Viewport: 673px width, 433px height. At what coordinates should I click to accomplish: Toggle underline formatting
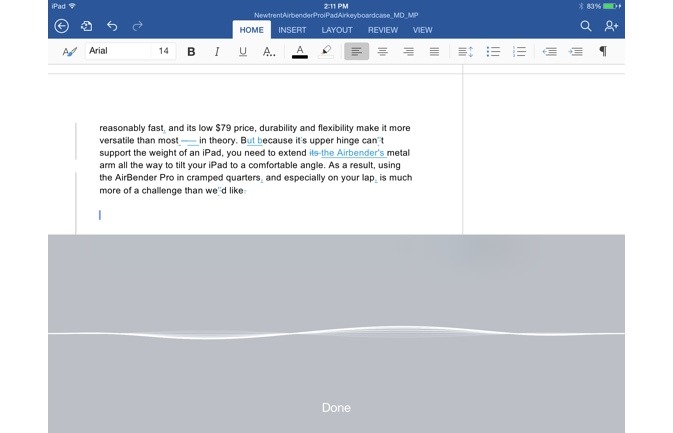click(x=243, y=51)
